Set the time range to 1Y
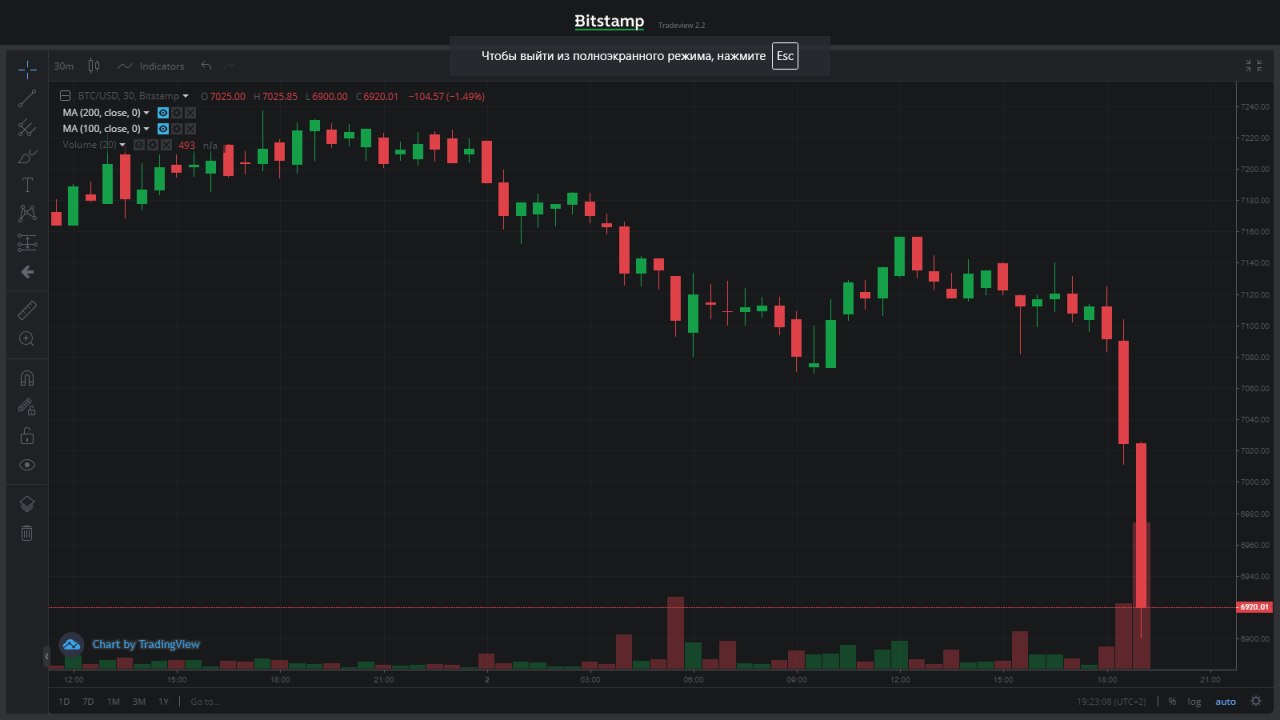 (163, 701)
